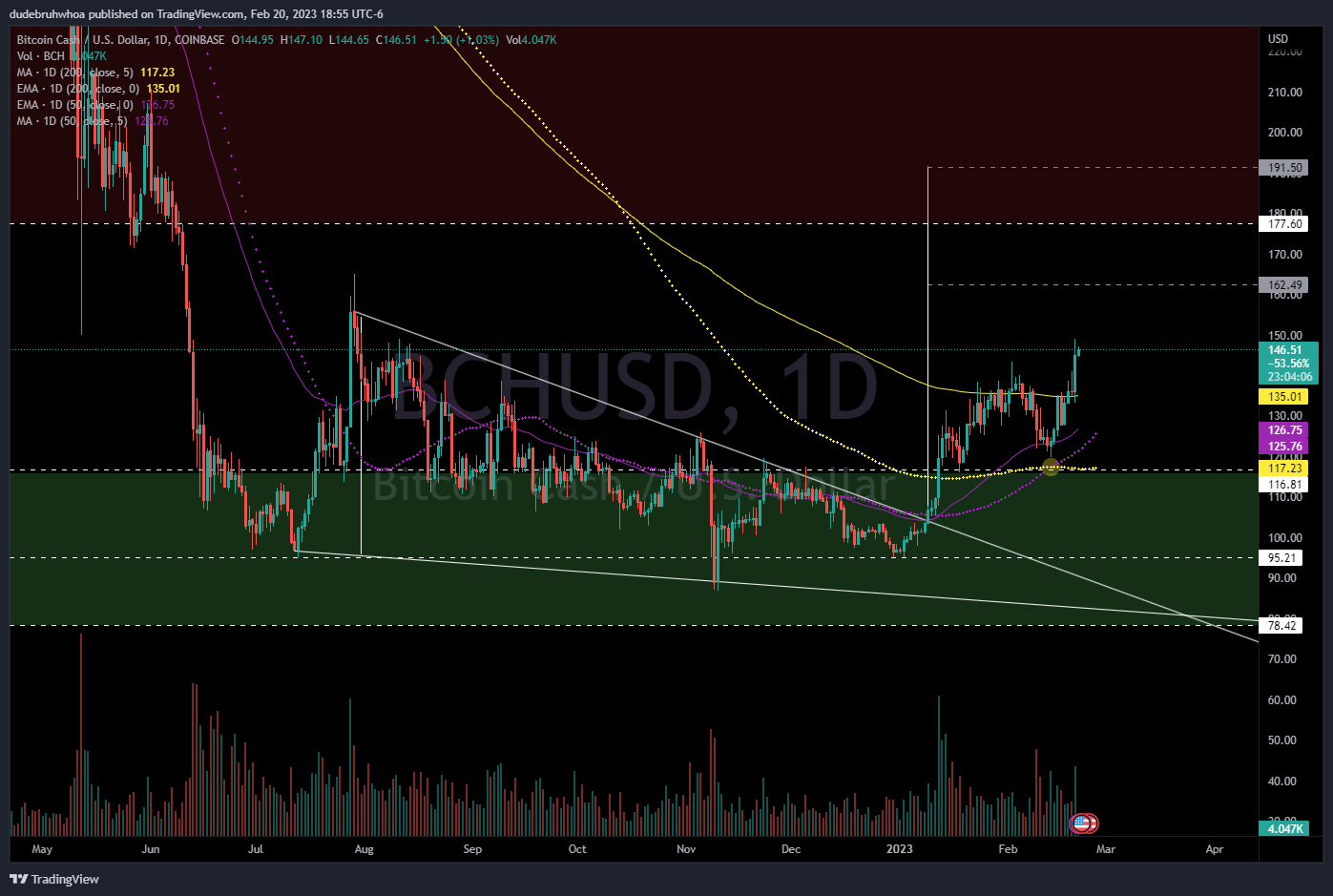
Task: Click the 191.50 price label
Action: tap(1282, 168)
